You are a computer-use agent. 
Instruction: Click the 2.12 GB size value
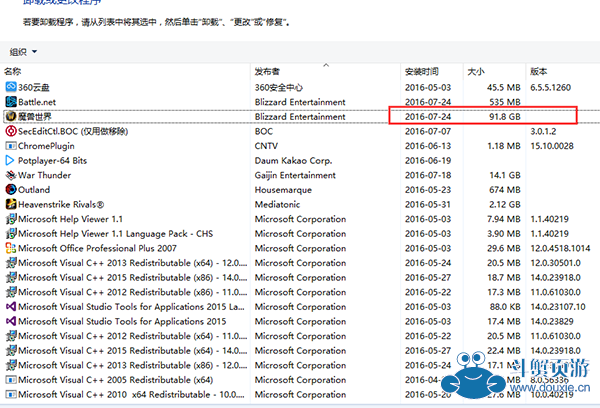click(x=505, y=204)
